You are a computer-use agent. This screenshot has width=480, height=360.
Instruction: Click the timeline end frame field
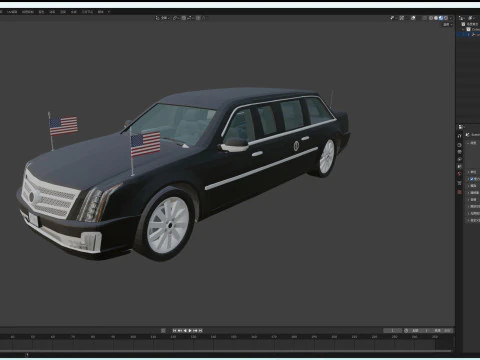coord(443,331)
